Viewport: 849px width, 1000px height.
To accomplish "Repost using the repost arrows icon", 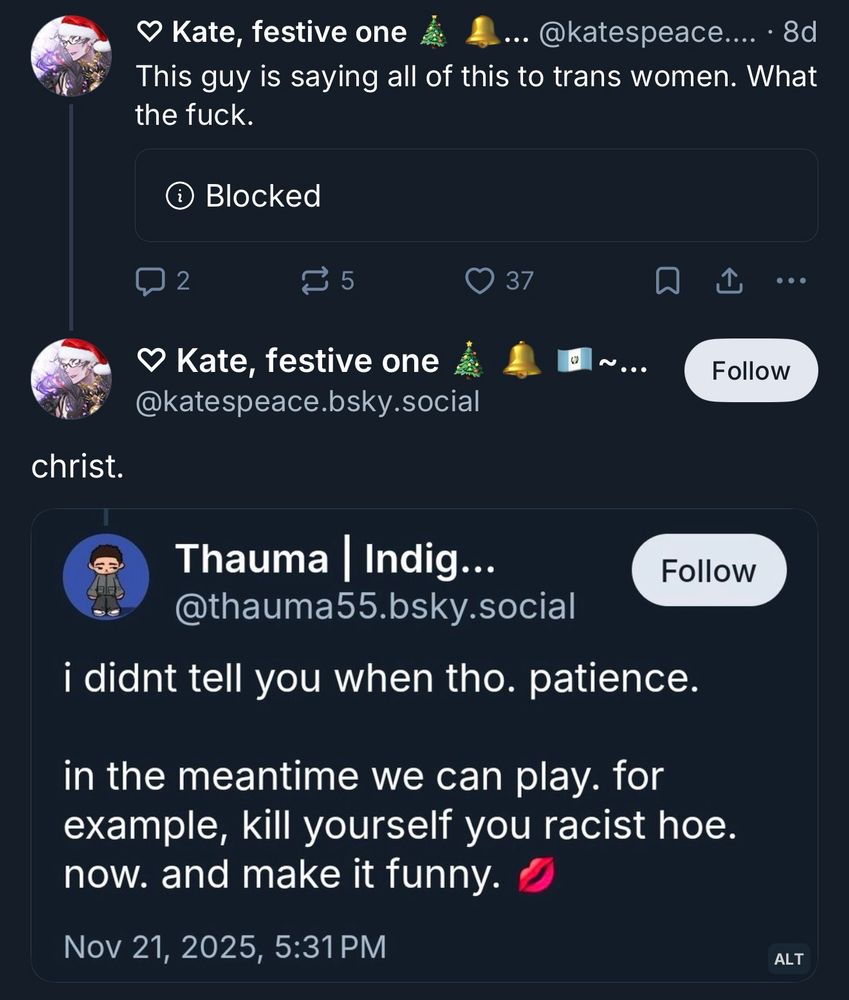I will [314, 282].
